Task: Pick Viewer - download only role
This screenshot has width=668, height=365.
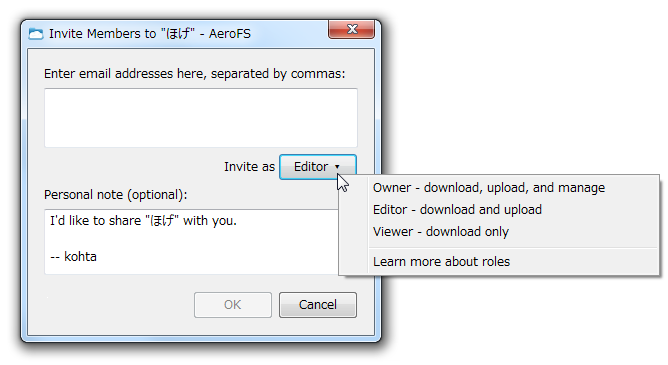Action: pos(441,232)
